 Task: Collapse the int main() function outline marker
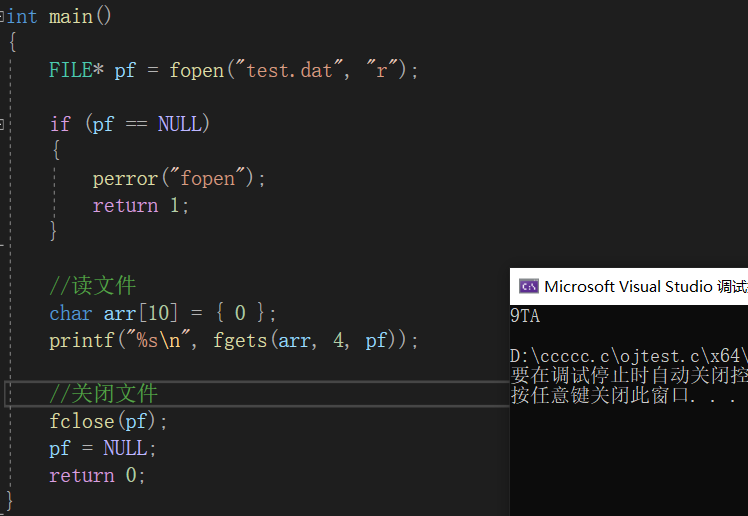tap(2, 17)
